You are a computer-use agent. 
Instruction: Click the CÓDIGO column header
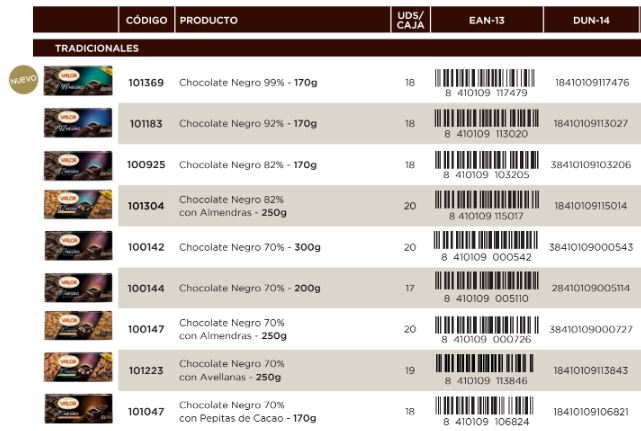pyautogui.click(x=146, y=20)
